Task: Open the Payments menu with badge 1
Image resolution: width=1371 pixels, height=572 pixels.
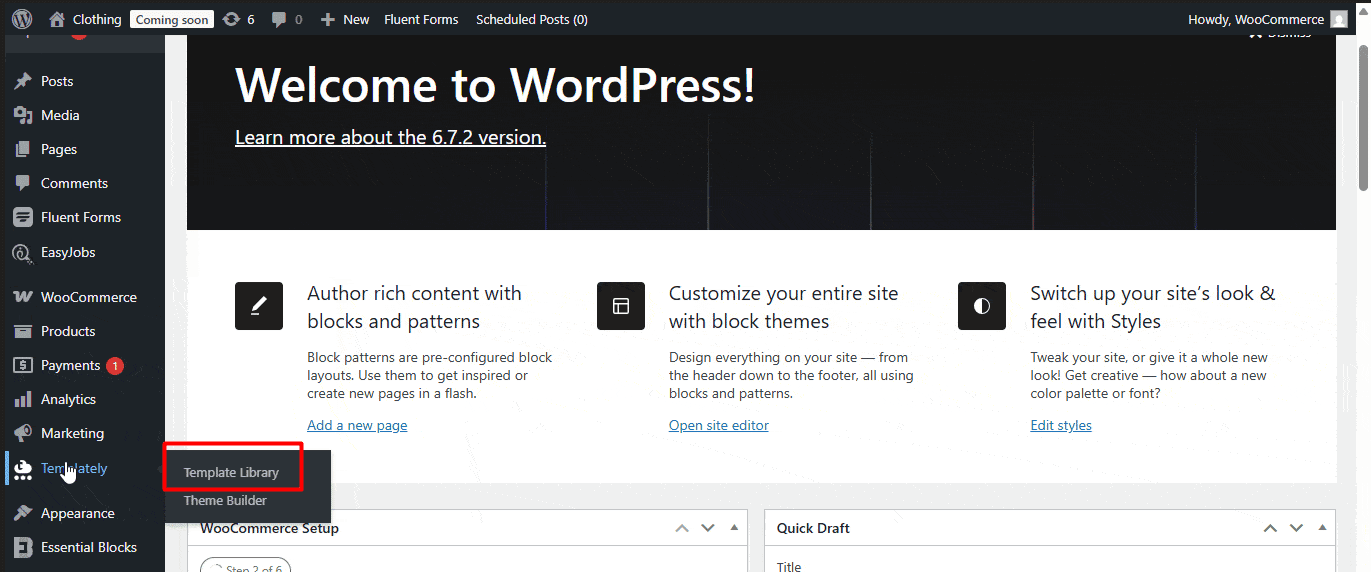Action: pyautogui.click(x=83, y=365)
